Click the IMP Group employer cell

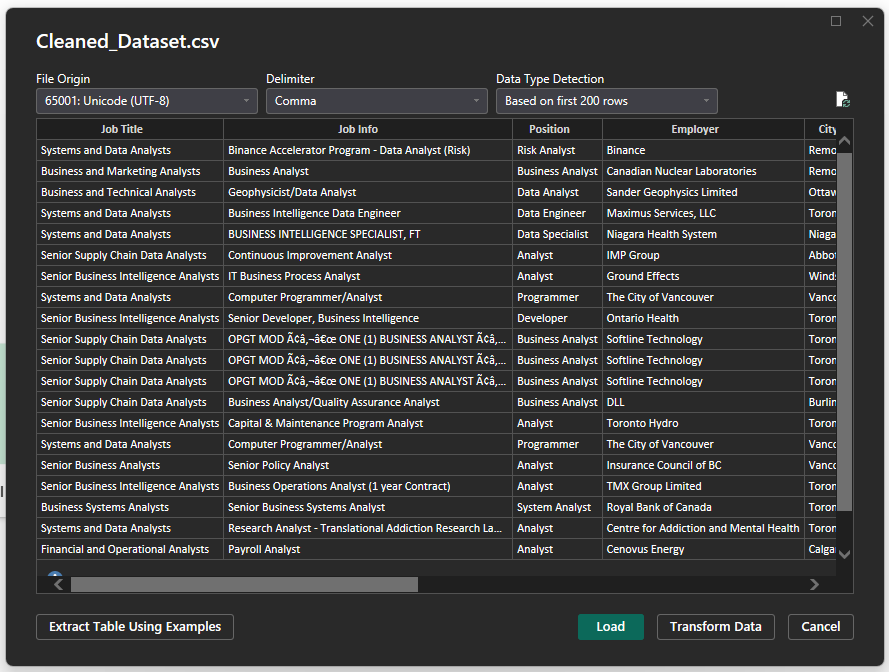[x=703, y=255]
